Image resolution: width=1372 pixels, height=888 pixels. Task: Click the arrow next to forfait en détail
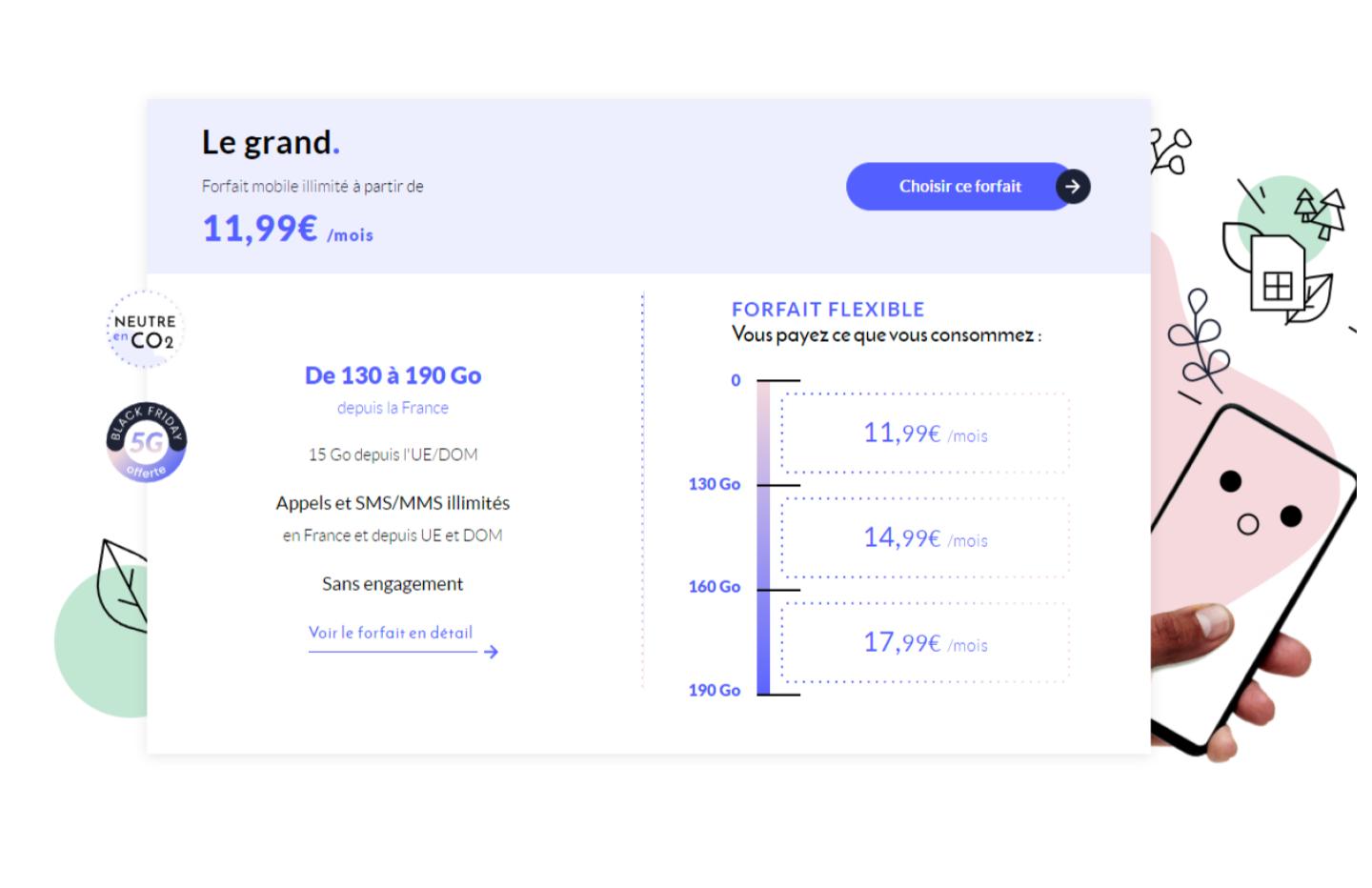pyautogui.click(x=491, y=652)
